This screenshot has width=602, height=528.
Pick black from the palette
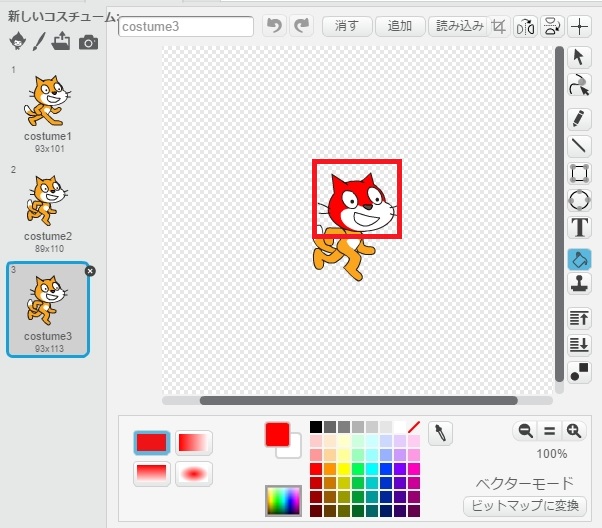click(316, 427)
